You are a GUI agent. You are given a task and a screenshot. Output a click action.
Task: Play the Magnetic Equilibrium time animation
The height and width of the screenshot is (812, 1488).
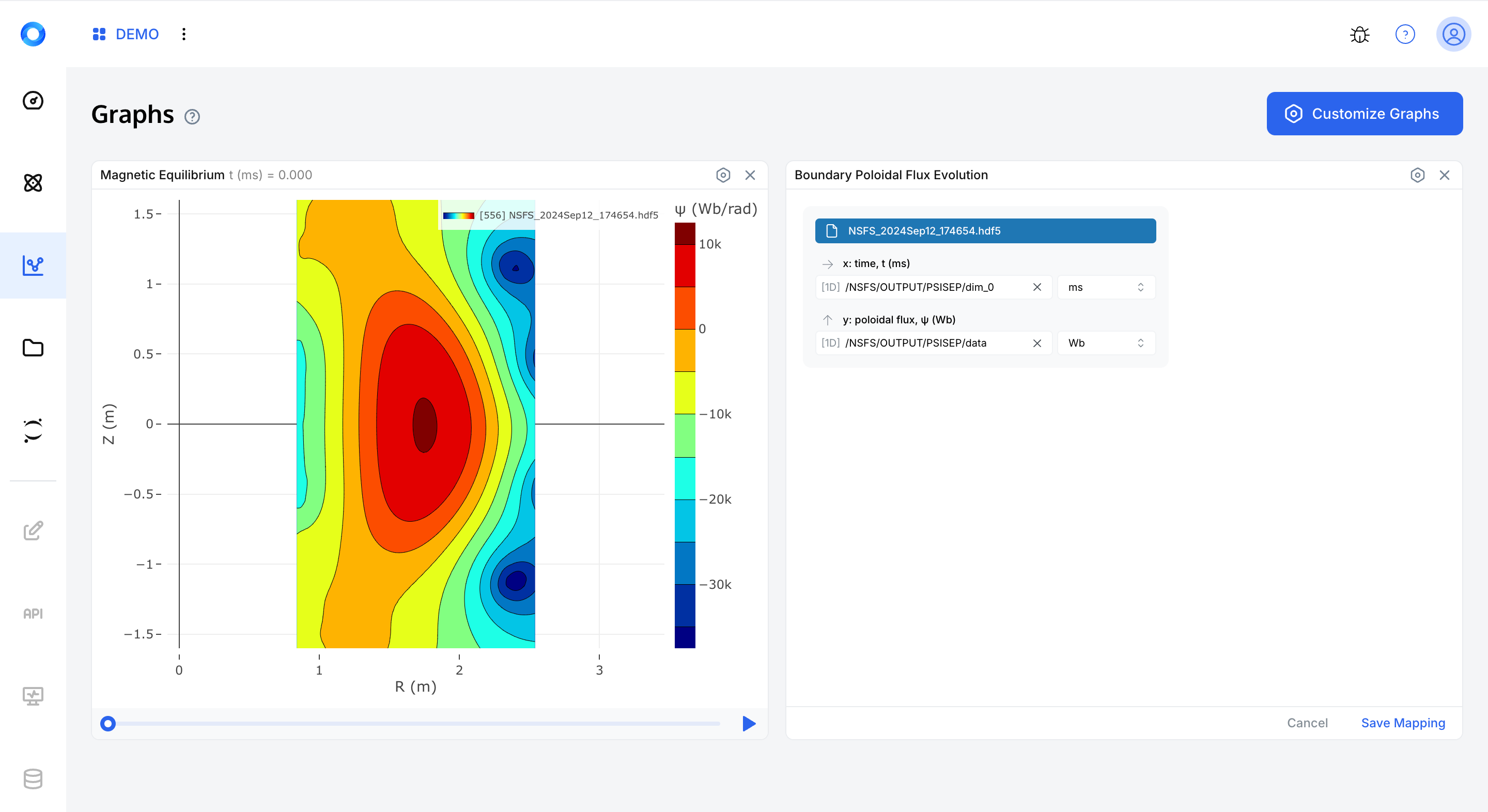click(749, 724)
